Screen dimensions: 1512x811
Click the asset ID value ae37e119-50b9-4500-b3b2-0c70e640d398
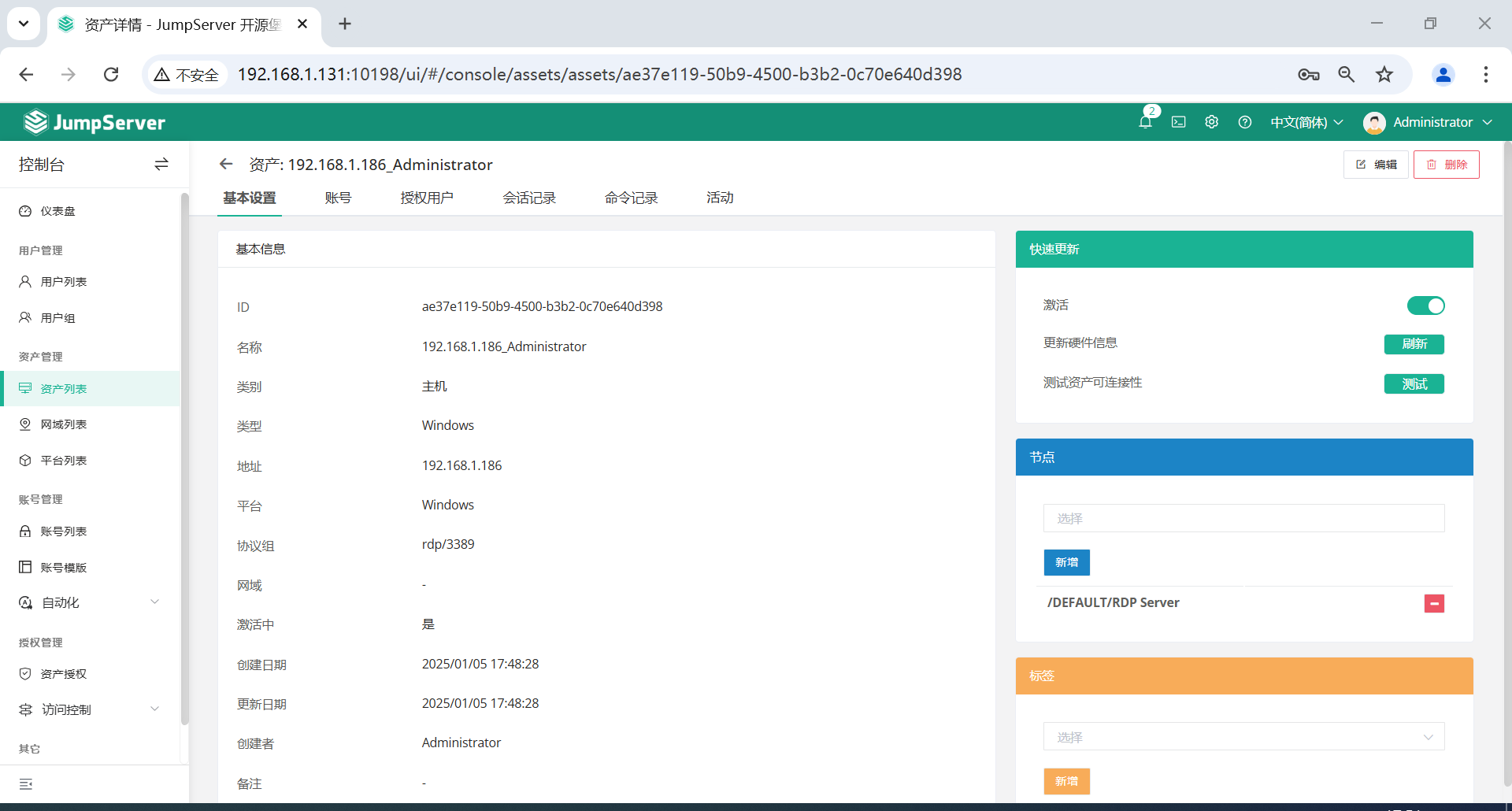pyautogui.click(x=542, y=306)
